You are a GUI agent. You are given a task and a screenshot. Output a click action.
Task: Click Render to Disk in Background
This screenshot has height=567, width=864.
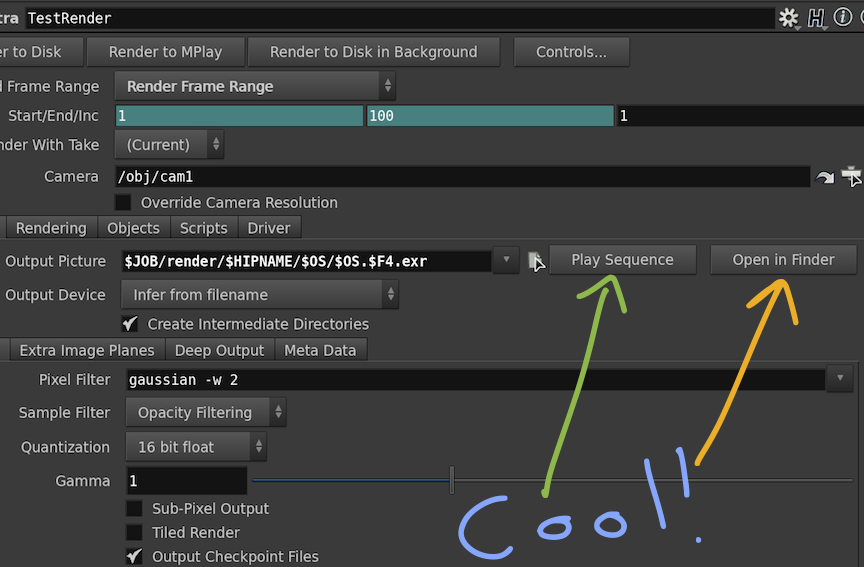coord(374,52)
